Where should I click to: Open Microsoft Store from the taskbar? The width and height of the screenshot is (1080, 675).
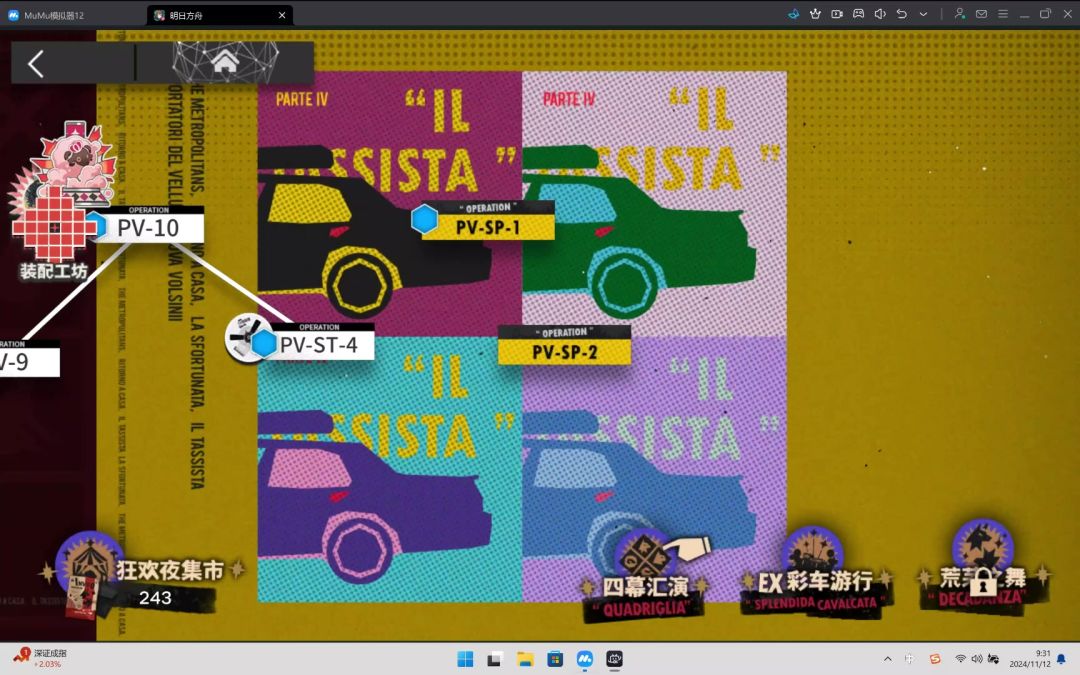[554, 659]
